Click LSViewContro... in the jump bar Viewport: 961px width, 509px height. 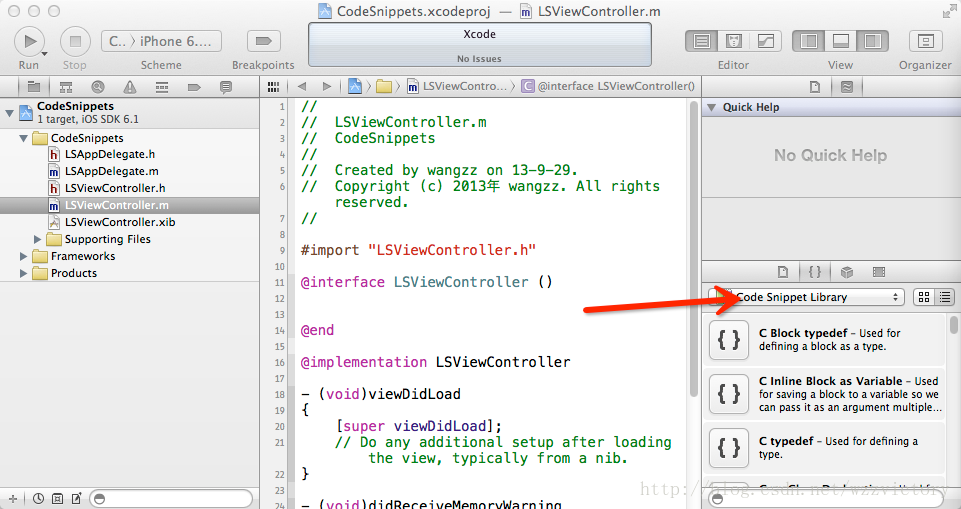[457, 86]
